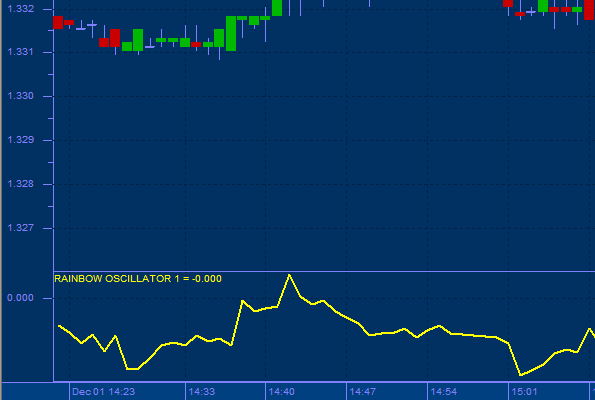The height and width of the screenshot is (400, 595).
Task: Click the 14:47 time axis label
Action: pyautogui.click(x=363, y=392)
